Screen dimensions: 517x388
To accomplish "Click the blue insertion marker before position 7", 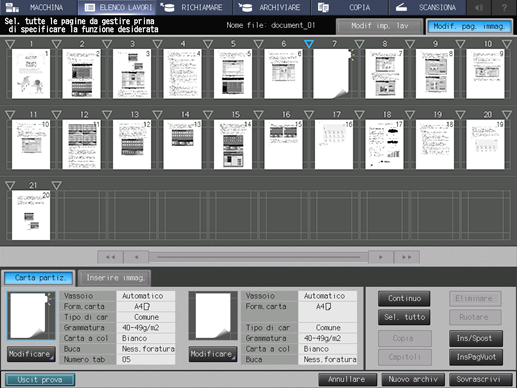I will point(309,44).
